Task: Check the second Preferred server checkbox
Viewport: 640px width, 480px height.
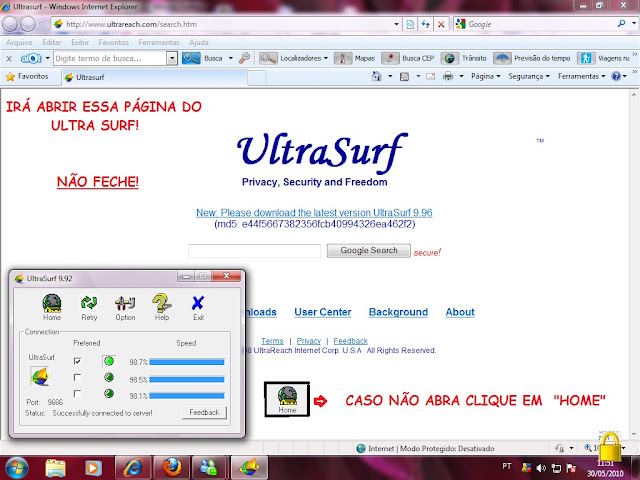Action: (x=78, y=378)
